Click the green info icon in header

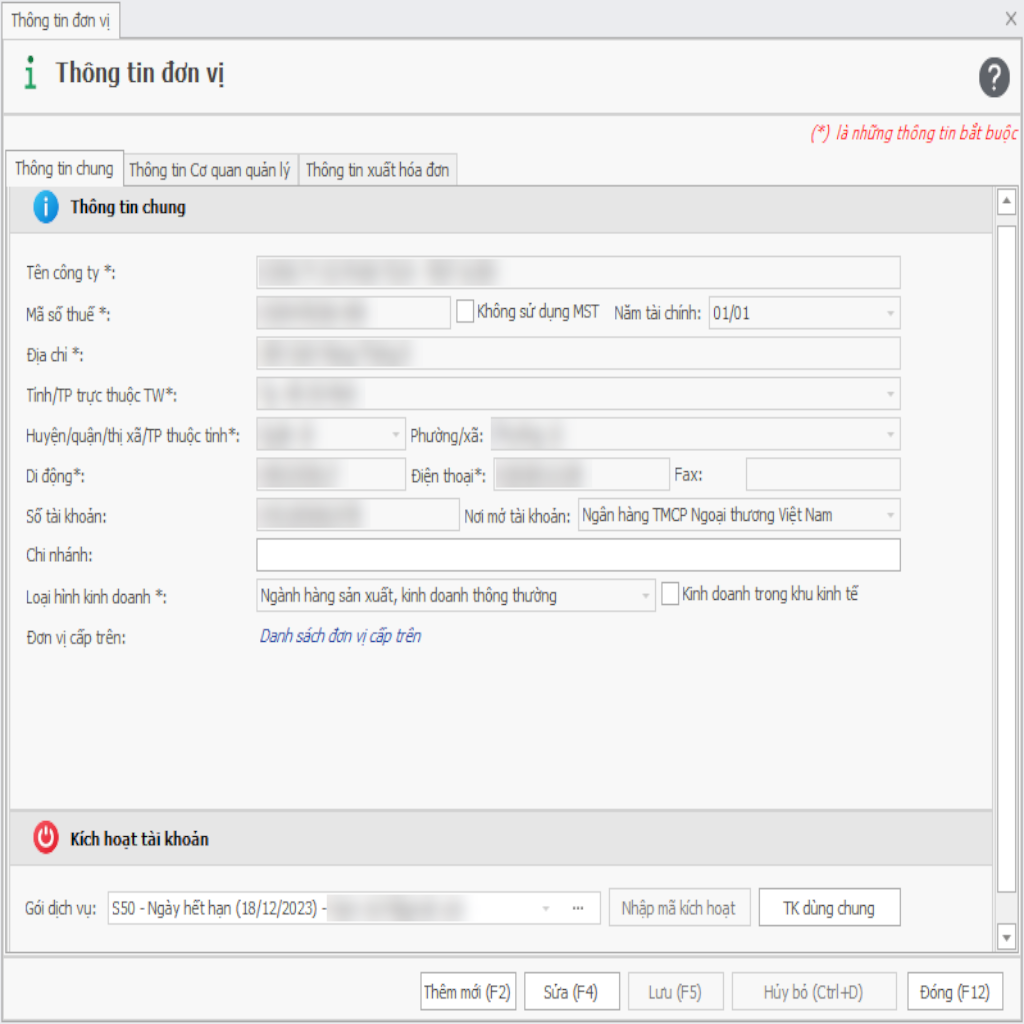(31, 74)
